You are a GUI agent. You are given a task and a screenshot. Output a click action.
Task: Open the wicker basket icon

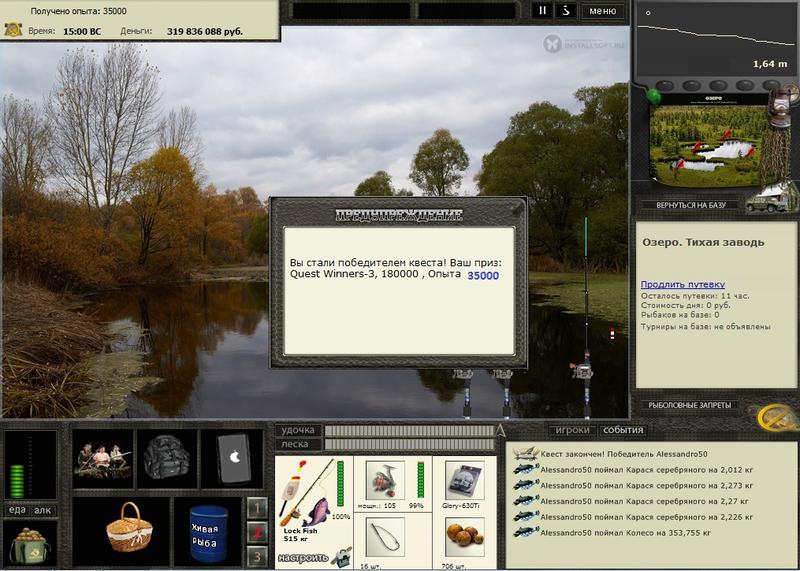point(129,527)
